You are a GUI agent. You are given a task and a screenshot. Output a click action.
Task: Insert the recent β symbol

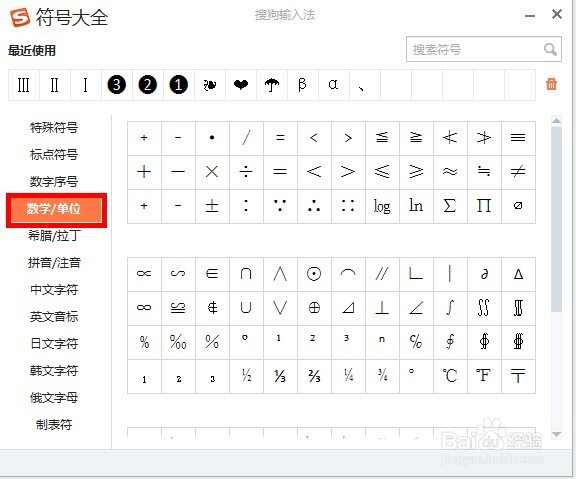click(303, 85)
